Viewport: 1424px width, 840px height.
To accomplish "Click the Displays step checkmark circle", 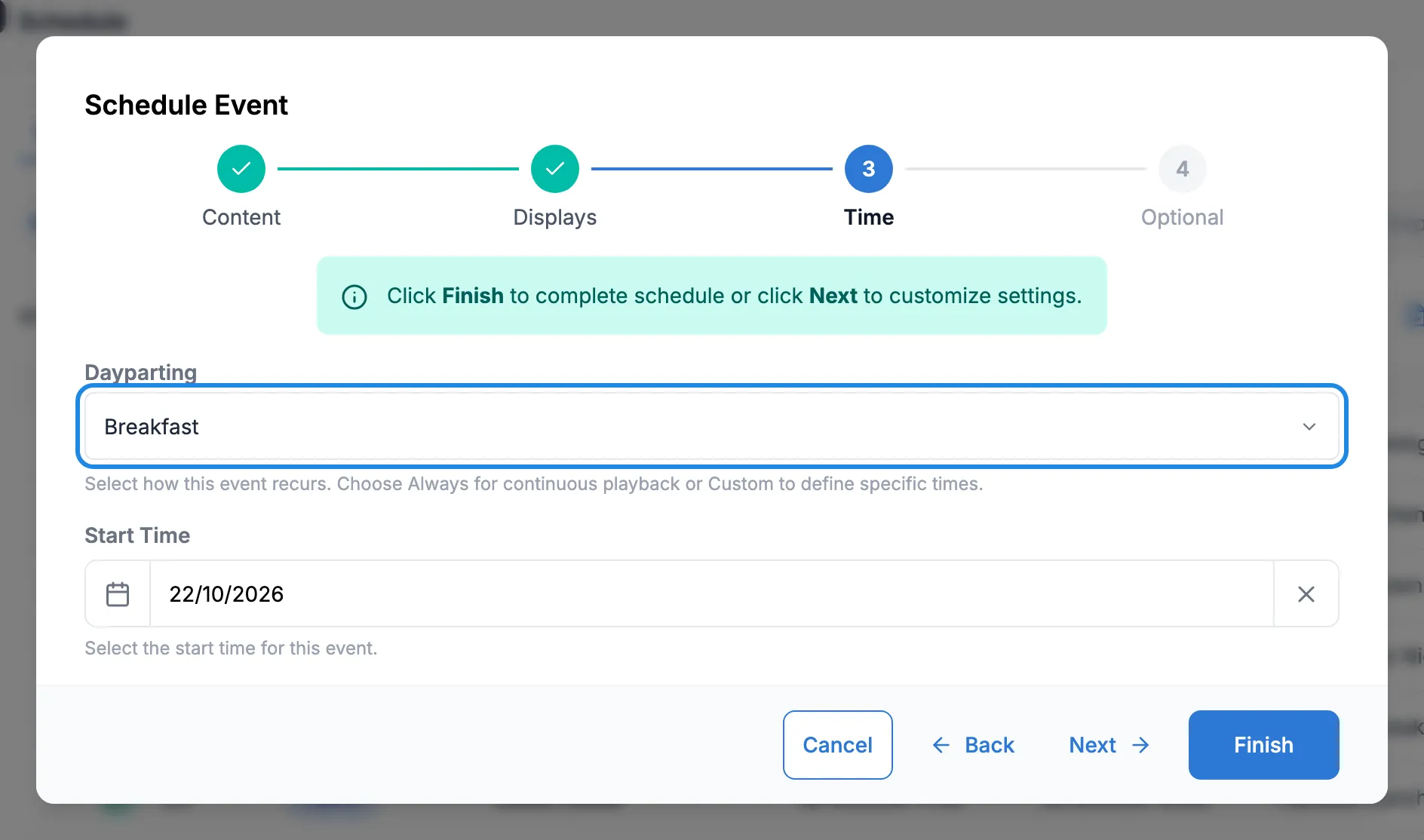I will (x=555, y=169).
